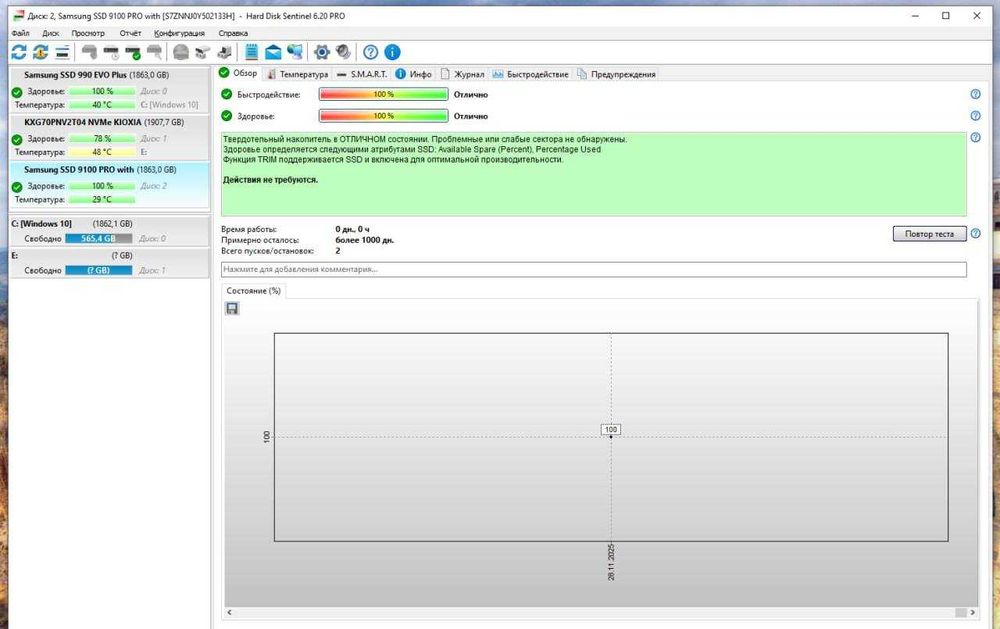Image resolution: width=1000 pixels, height=629 pixels.
Task: Click the blue envelope email icon
Action: coord(273,52)
